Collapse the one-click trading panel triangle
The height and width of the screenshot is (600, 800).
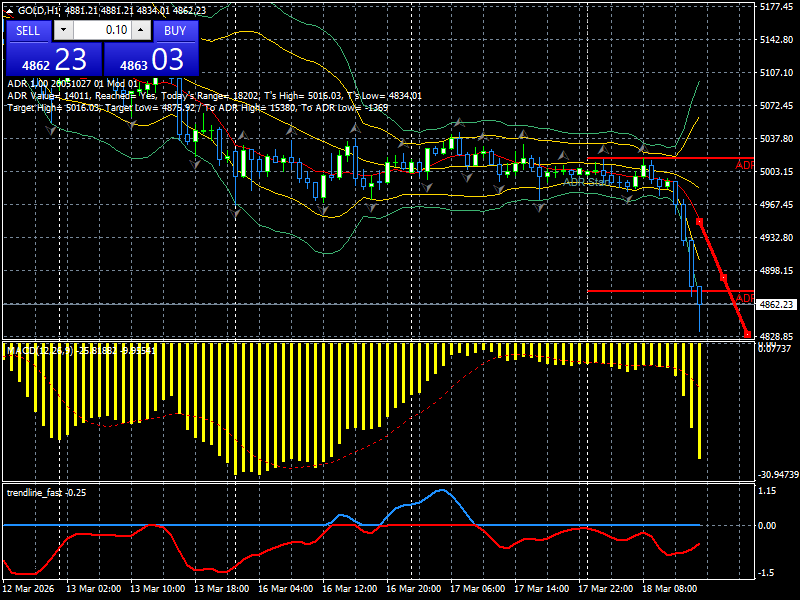tap(9, 11)
